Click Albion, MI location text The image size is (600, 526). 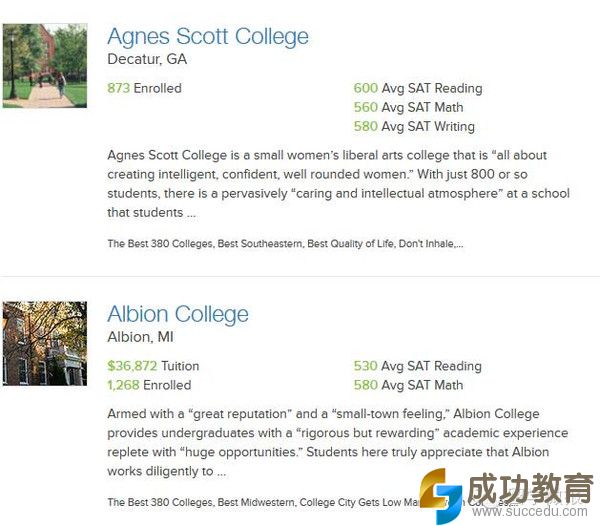[x=141, y=337]
